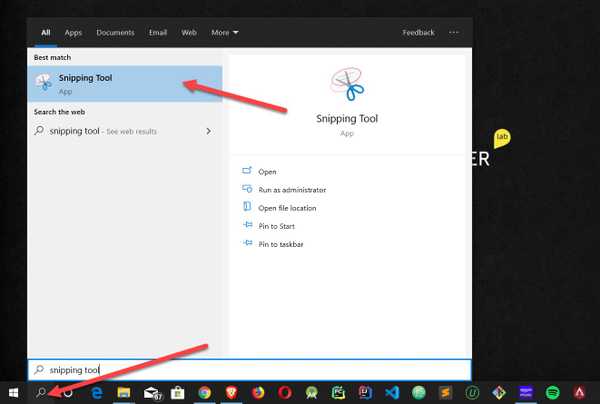Image resolution: width=600 pixels, height=404 pixels.
Task: Open 'snipping tool - See web results' suggestion
Action: coord(125,131)
